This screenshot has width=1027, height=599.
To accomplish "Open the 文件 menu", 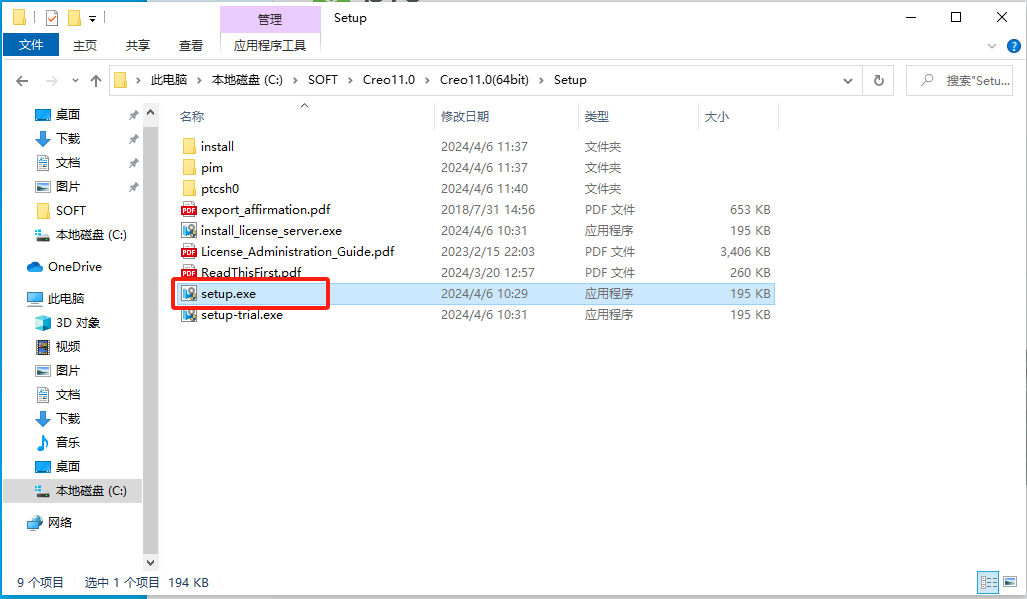I will [31, 45].
